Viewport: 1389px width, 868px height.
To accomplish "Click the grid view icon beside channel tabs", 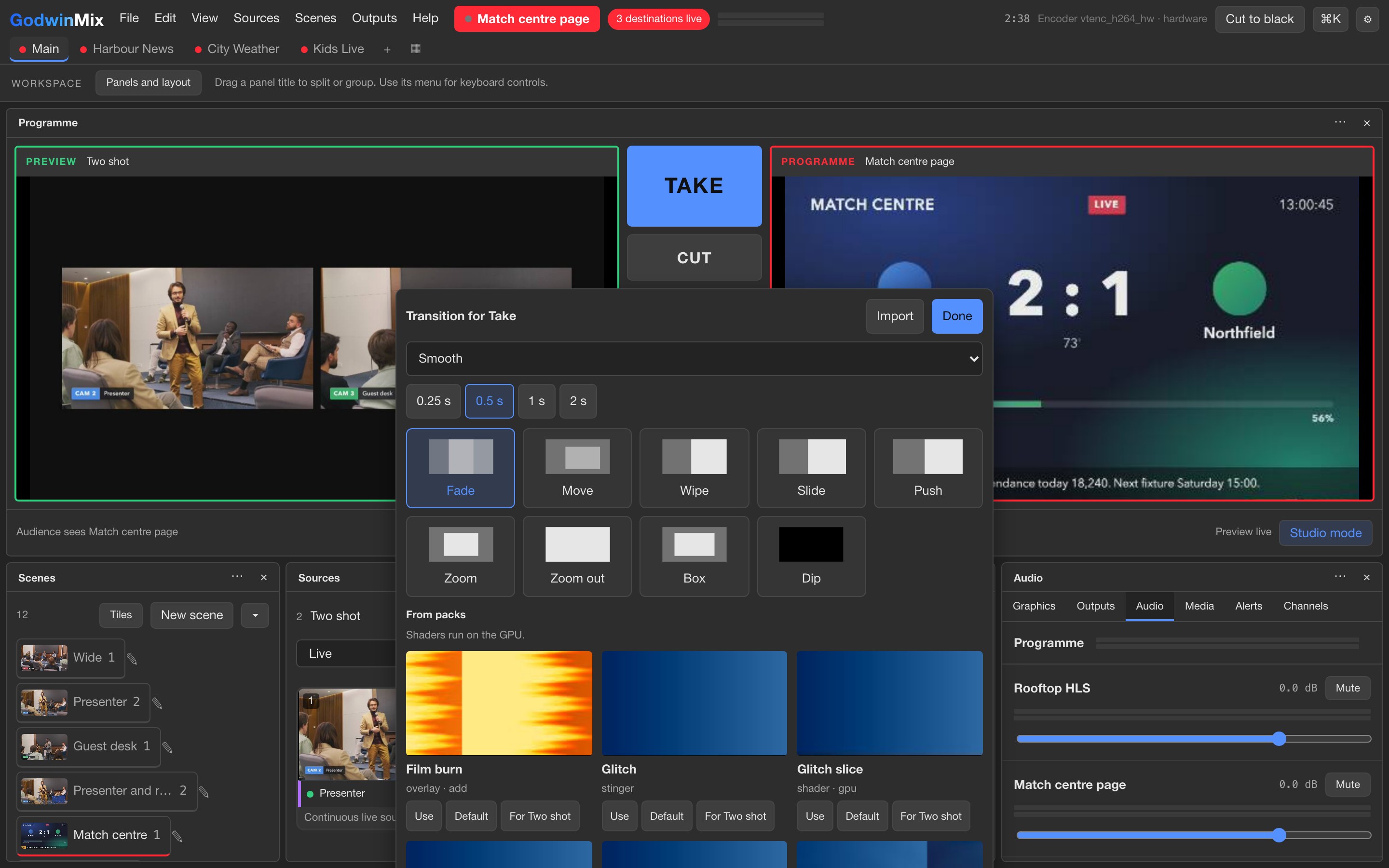I will (416, 49).
